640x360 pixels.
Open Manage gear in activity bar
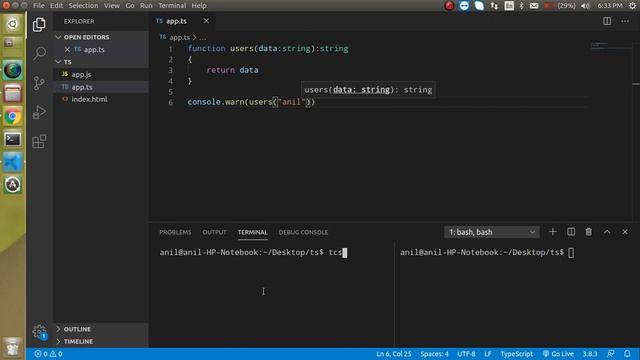[39, 331]
